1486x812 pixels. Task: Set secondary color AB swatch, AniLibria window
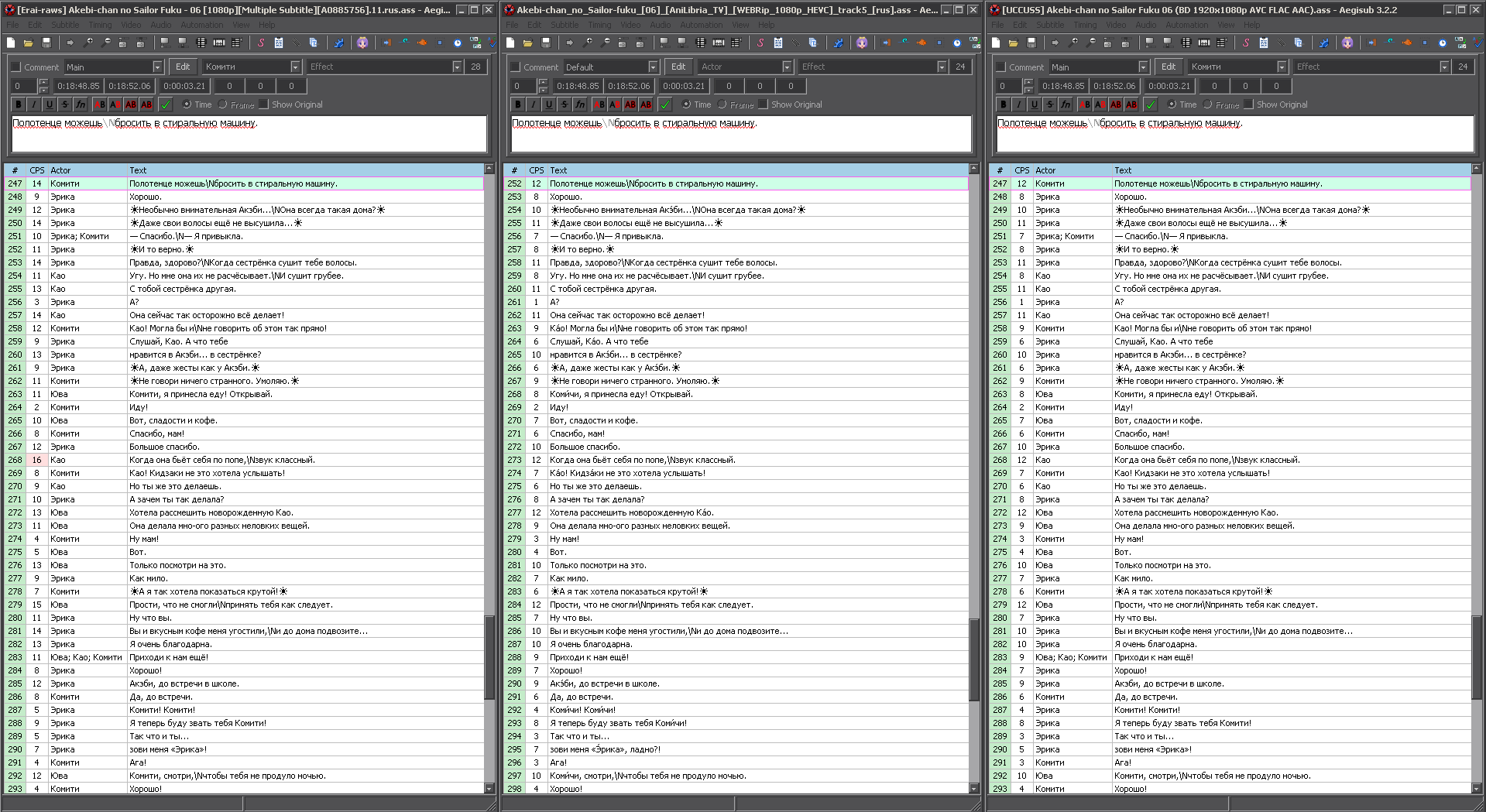(x=615, y=104)
